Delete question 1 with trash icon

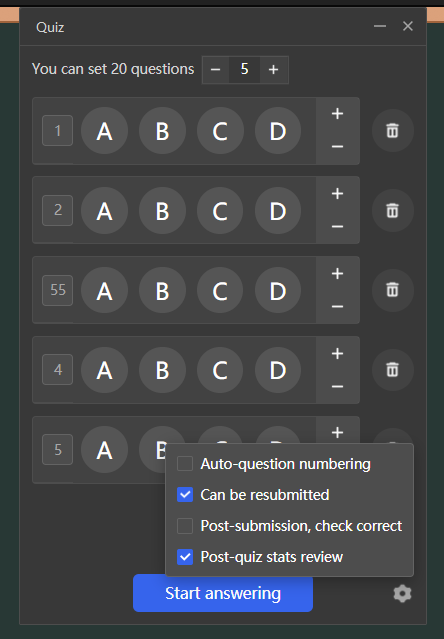pyautogui.click(x=393, y=131)
